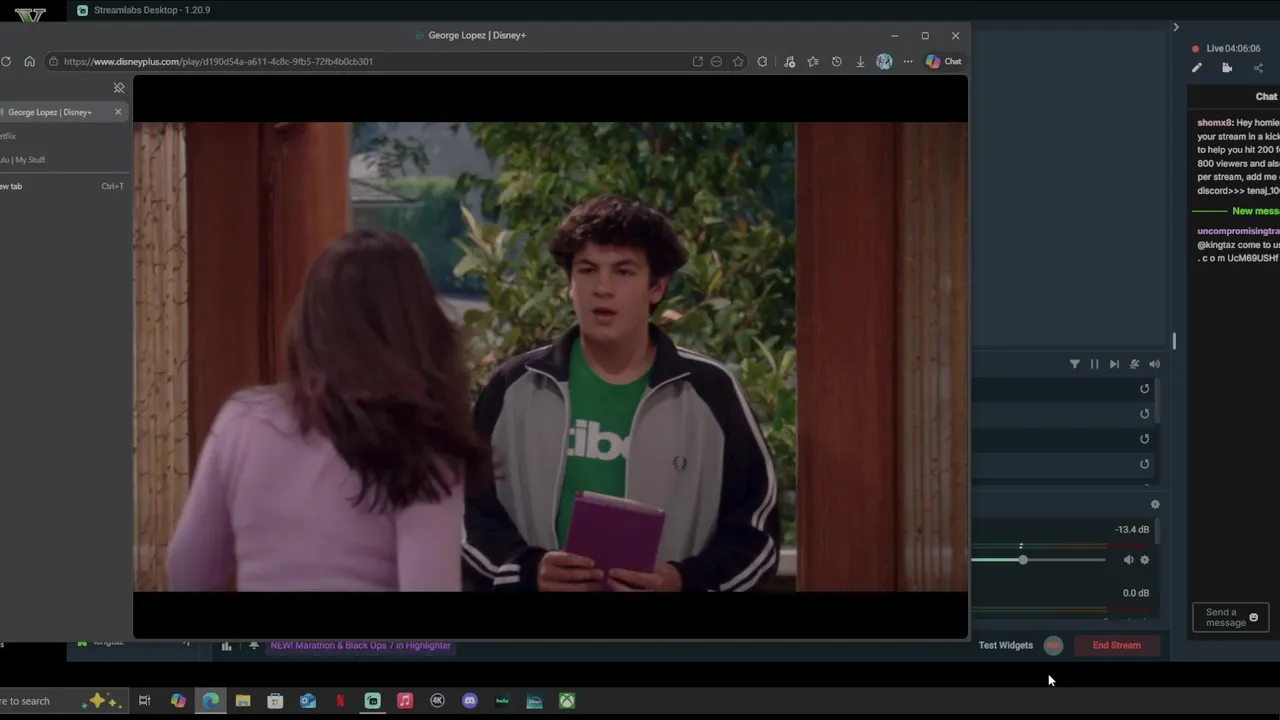The image size is (1280, 720).
Task: Click Test Widgets
Action: (1006, 645)
